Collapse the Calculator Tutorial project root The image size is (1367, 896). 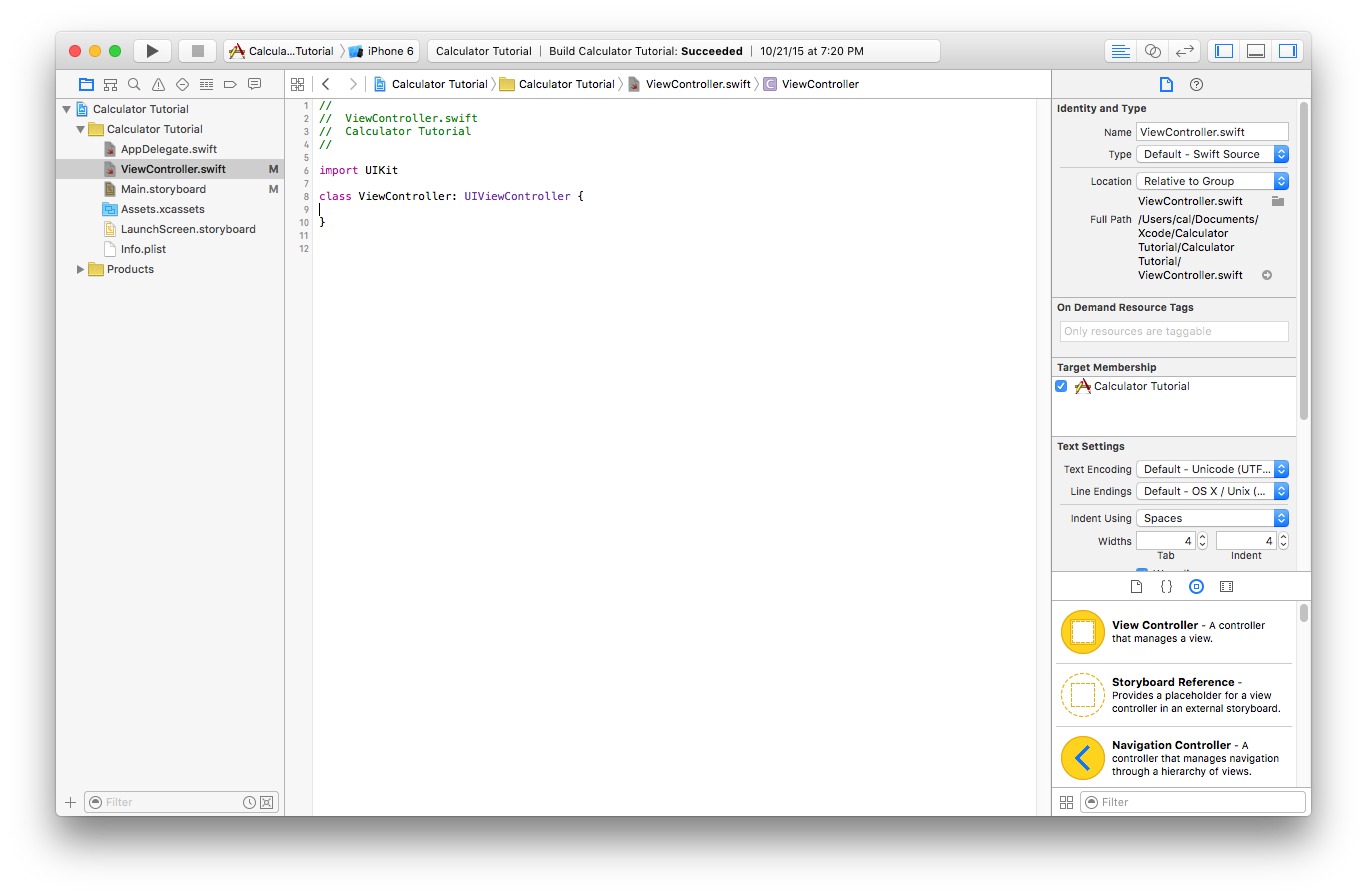(67, 109)
